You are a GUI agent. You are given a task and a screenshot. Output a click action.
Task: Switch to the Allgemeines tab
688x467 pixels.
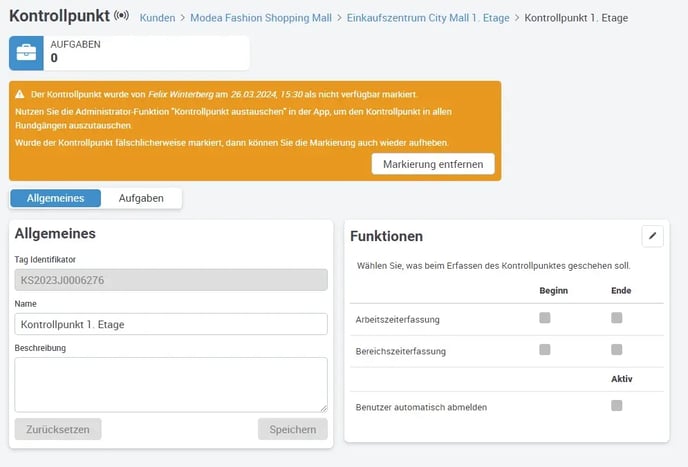click(x=55, y=198)
